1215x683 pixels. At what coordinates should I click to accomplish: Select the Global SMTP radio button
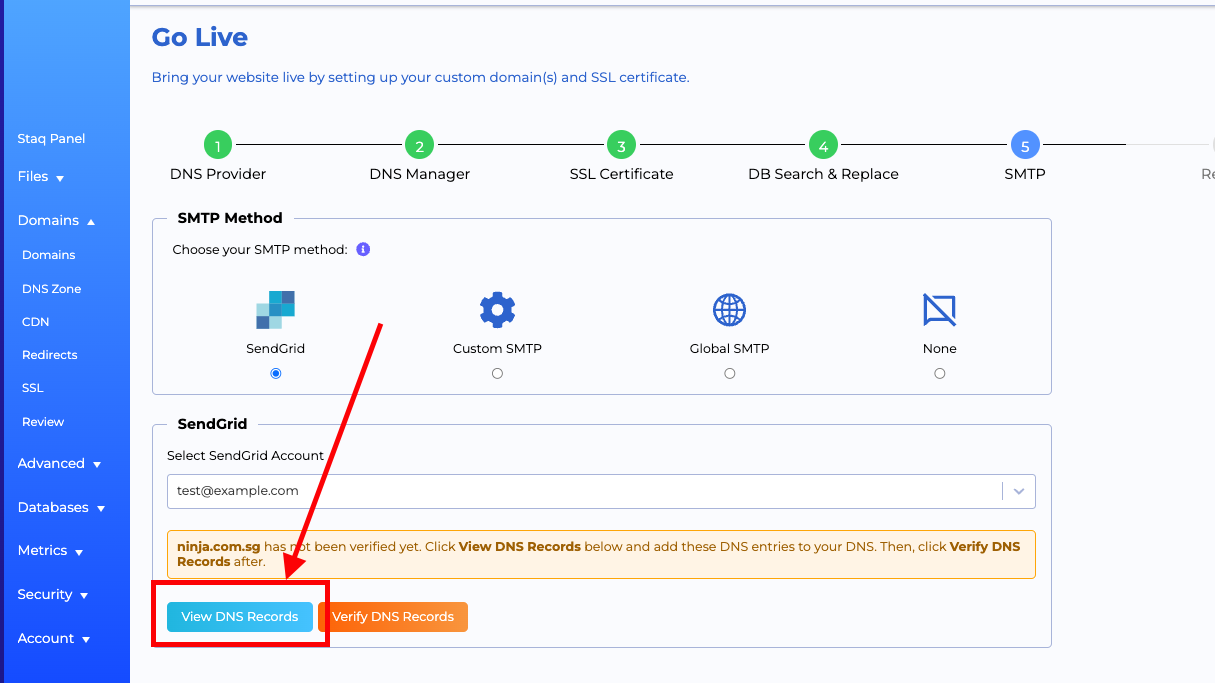(x=730, y=373)
